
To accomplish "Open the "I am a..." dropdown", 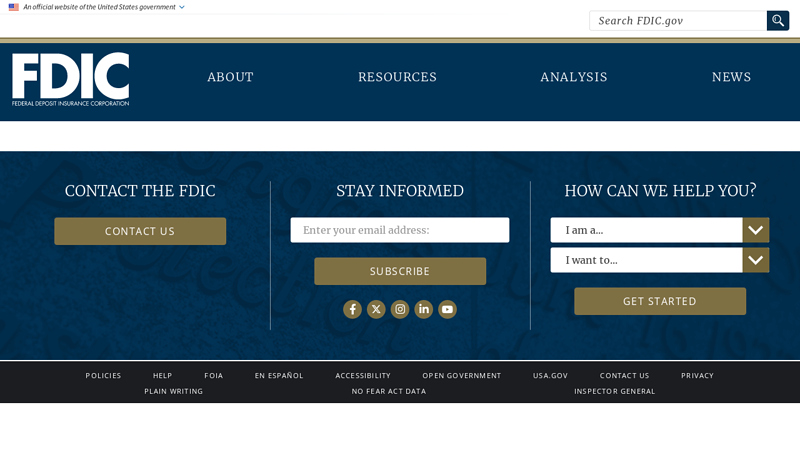I will [x=660, y=230].
